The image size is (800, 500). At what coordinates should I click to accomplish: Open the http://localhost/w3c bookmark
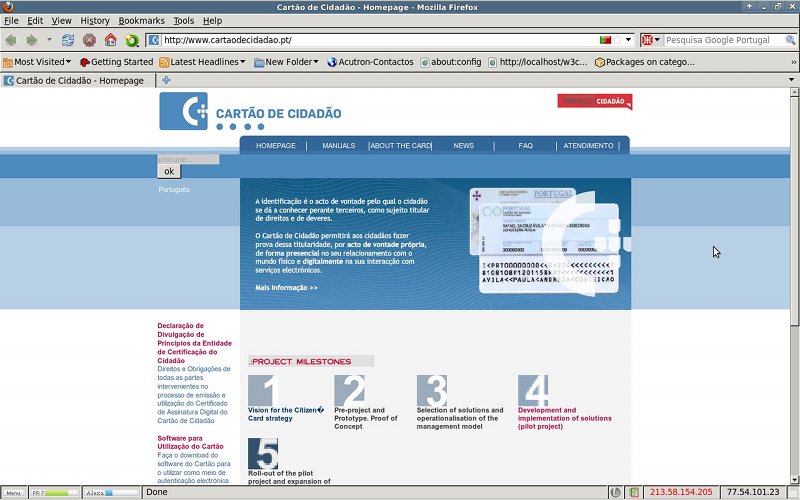point(538,62)
